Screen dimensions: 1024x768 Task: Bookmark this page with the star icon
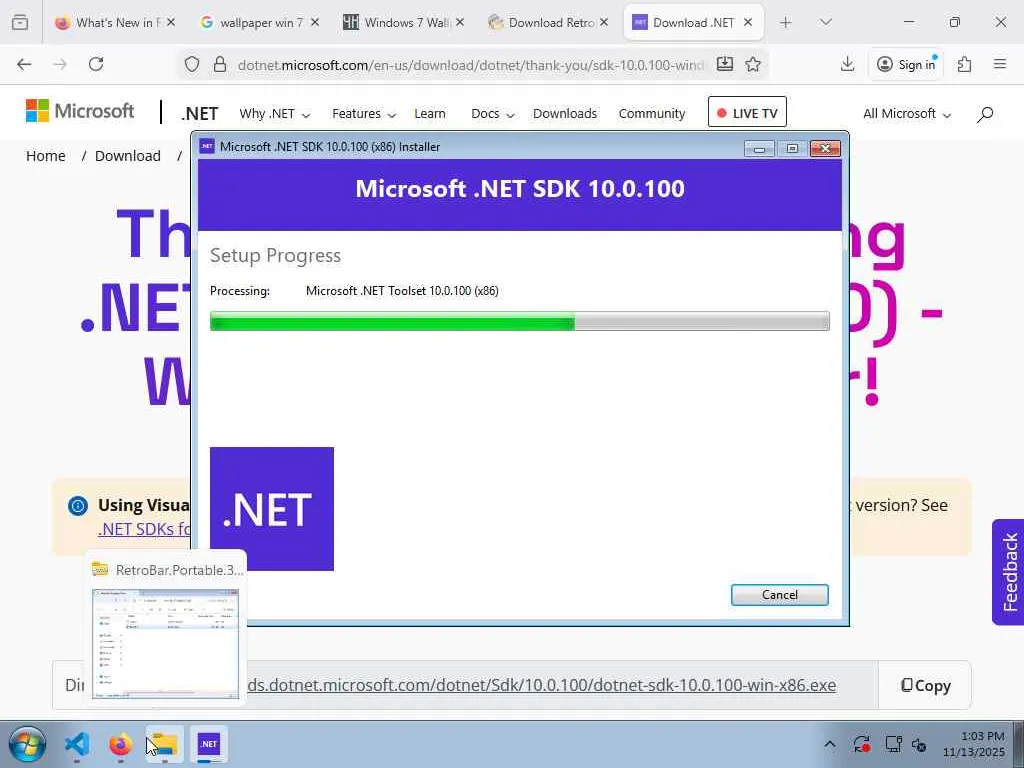click(753, 64)
